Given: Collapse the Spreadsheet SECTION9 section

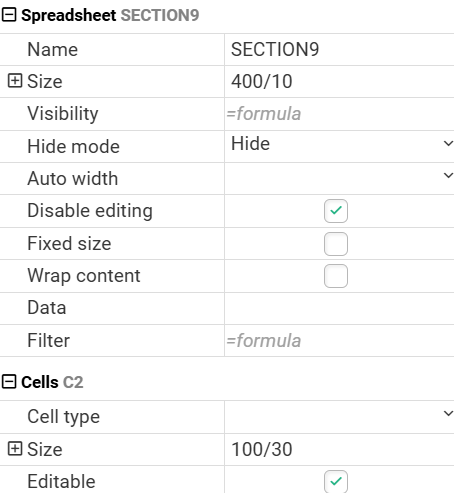Looking at the screenshot, I should pyautogui.click(x=9, y=15).
